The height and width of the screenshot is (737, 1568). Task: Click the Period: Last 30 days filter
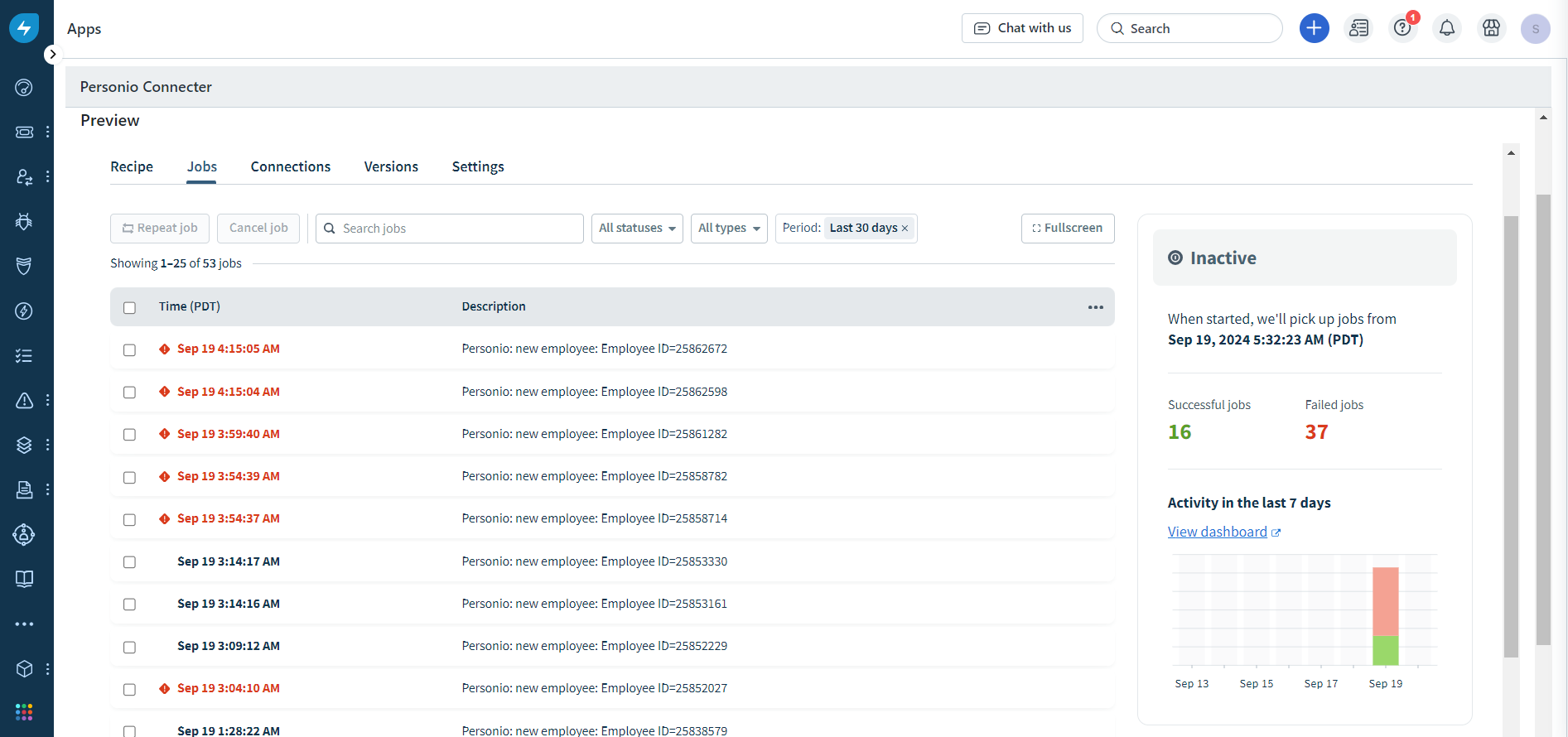[846, 229]
